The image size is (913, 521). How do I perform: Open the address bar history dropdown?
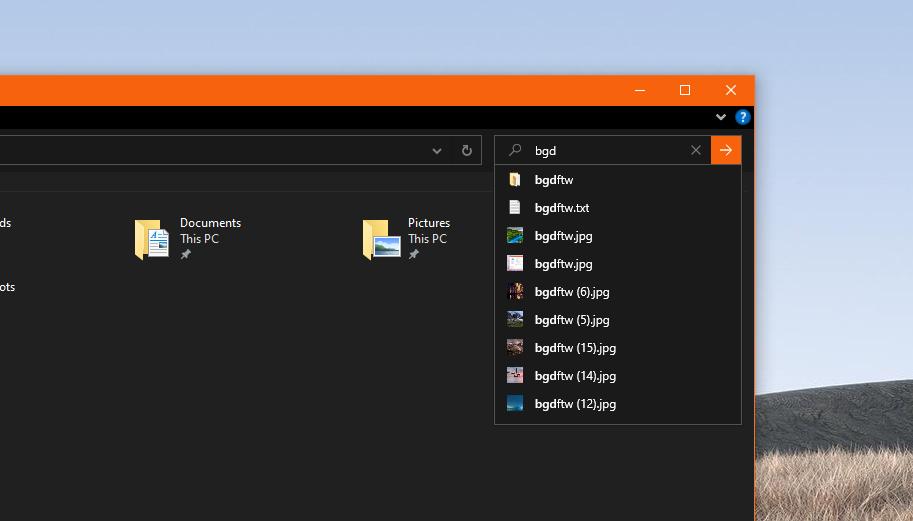[x=437, y=151]
